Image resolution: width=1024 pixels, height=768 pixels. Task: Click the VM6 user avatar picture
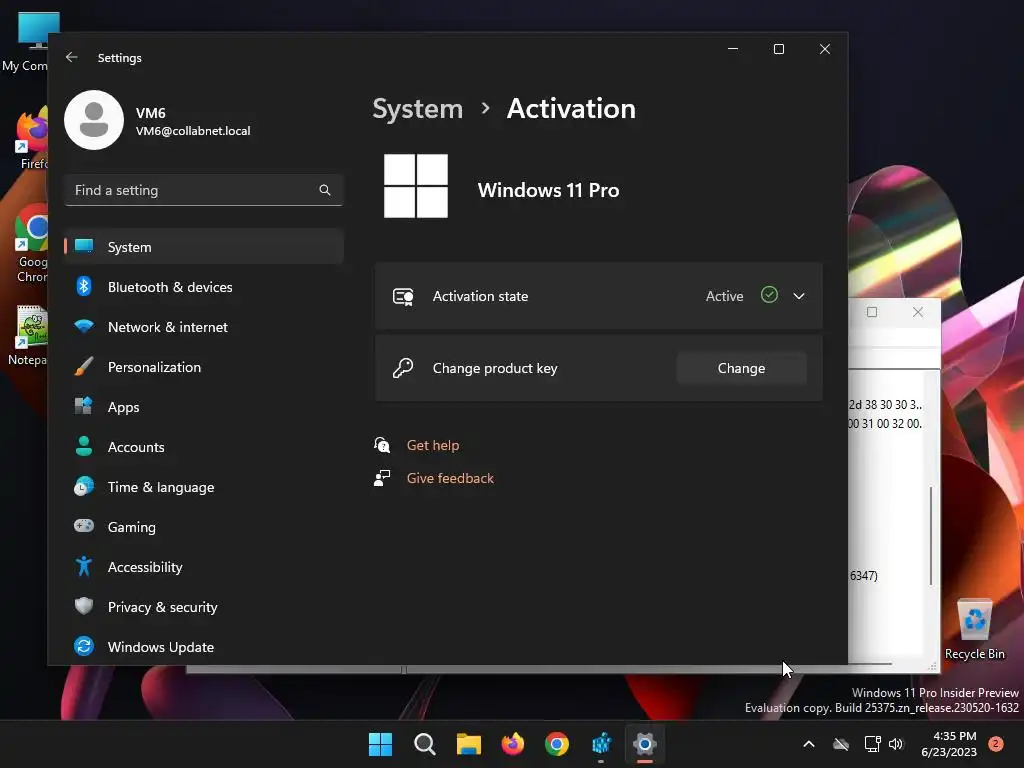pos(94,120)
